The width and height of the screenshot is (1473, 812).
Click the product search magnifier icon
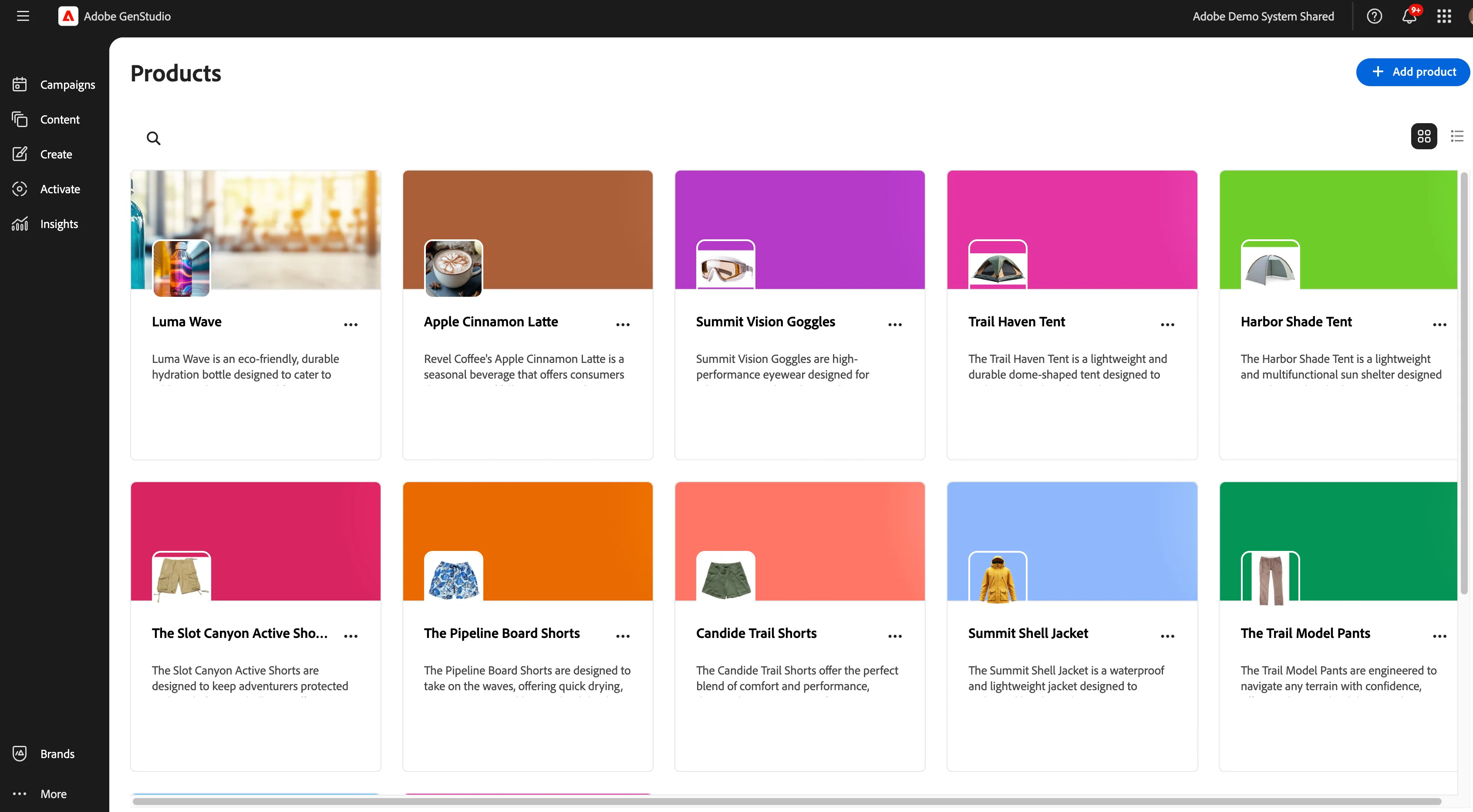153,138
